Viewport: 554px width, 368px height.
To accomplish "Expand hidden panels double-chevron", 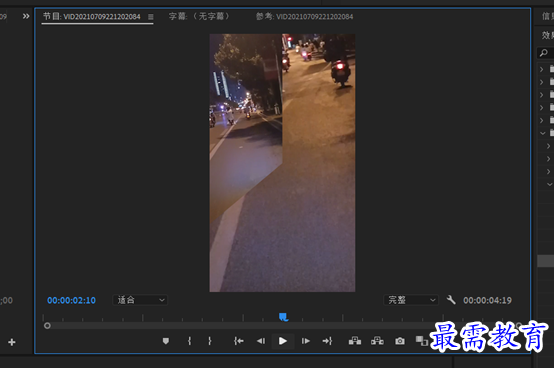I will 26,16.
